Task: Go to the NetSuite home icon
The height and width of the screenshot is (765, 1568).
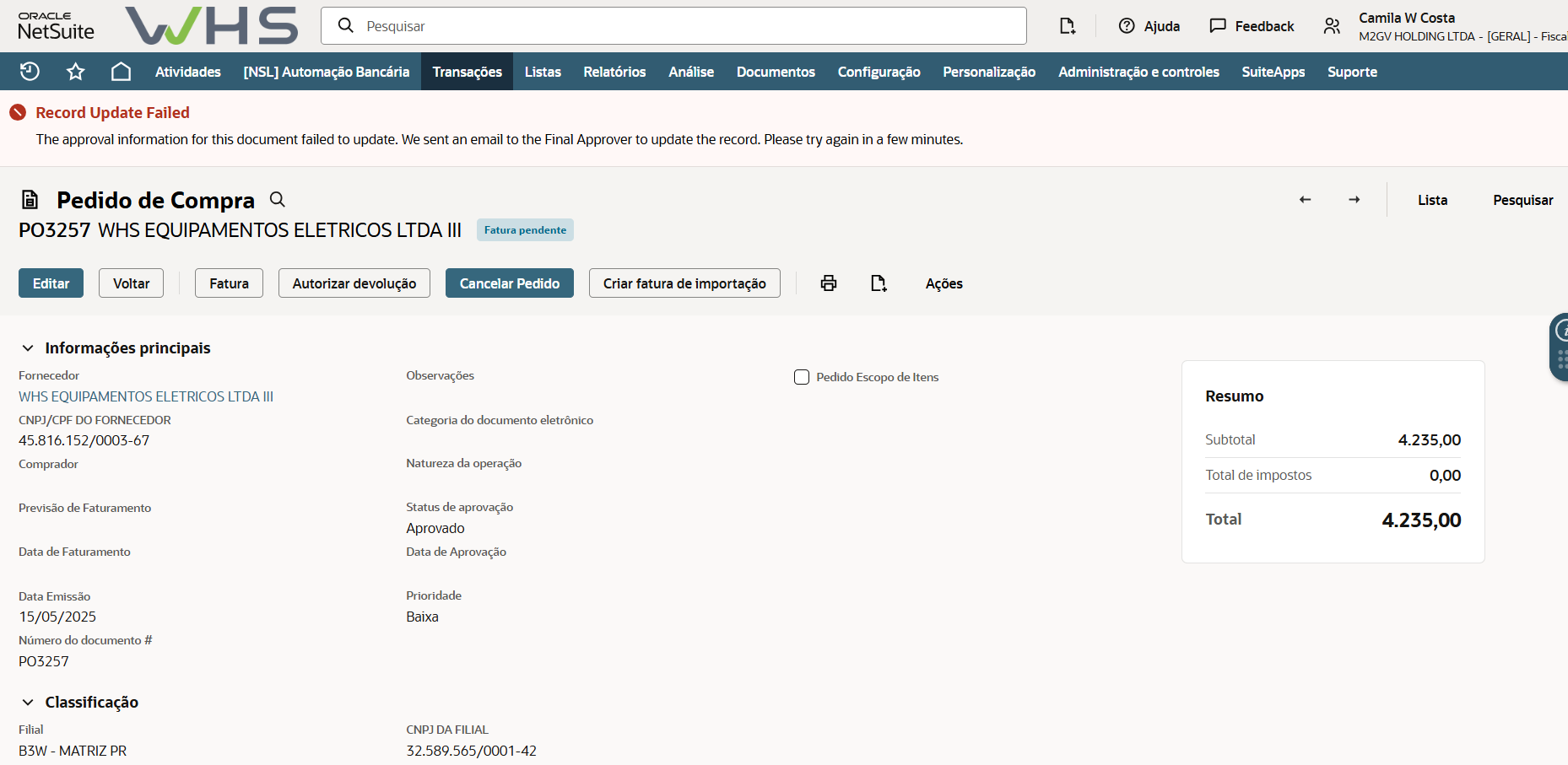Action: point(121,72)
